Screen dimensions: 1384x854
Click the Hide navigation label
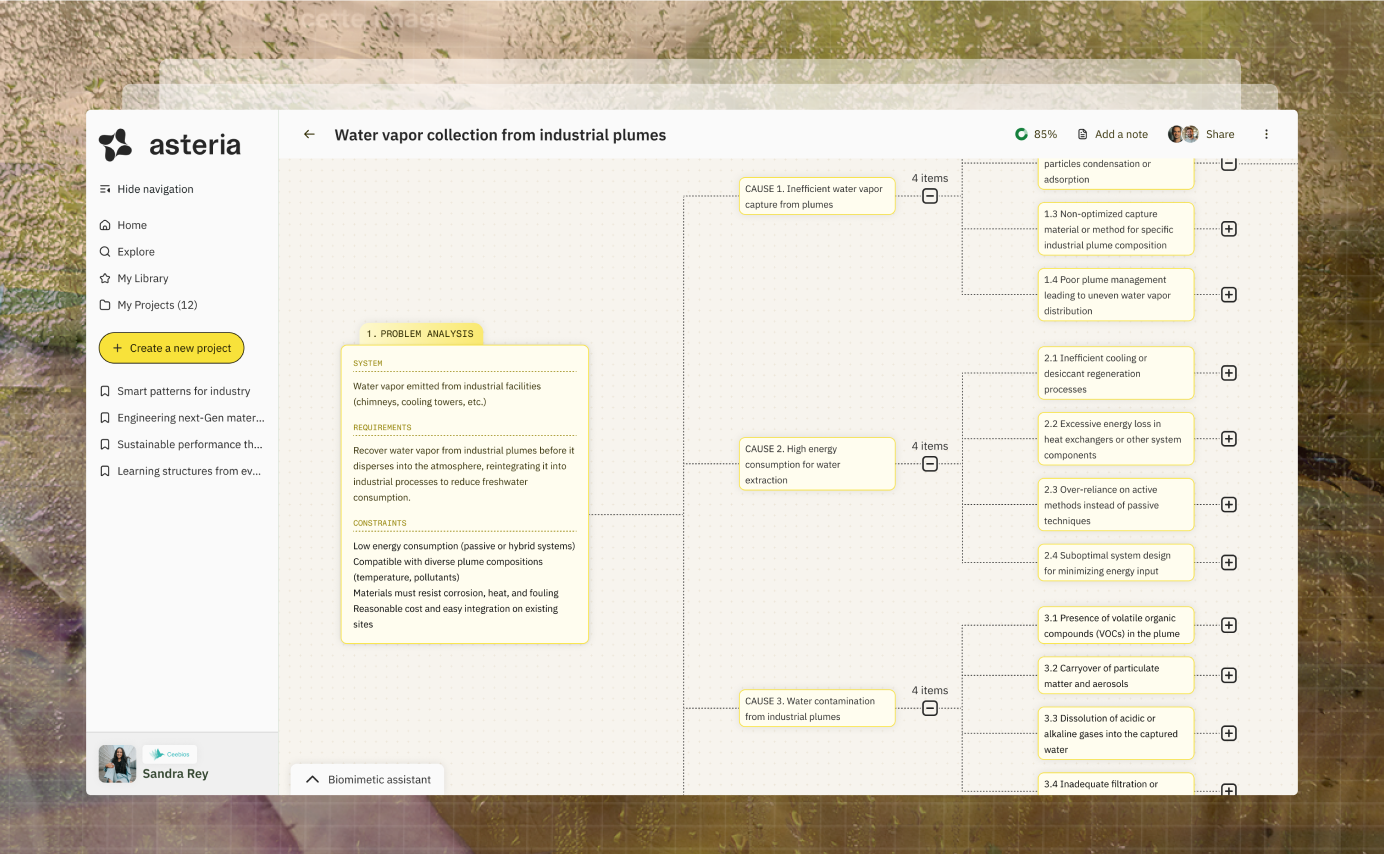[155, 189]
